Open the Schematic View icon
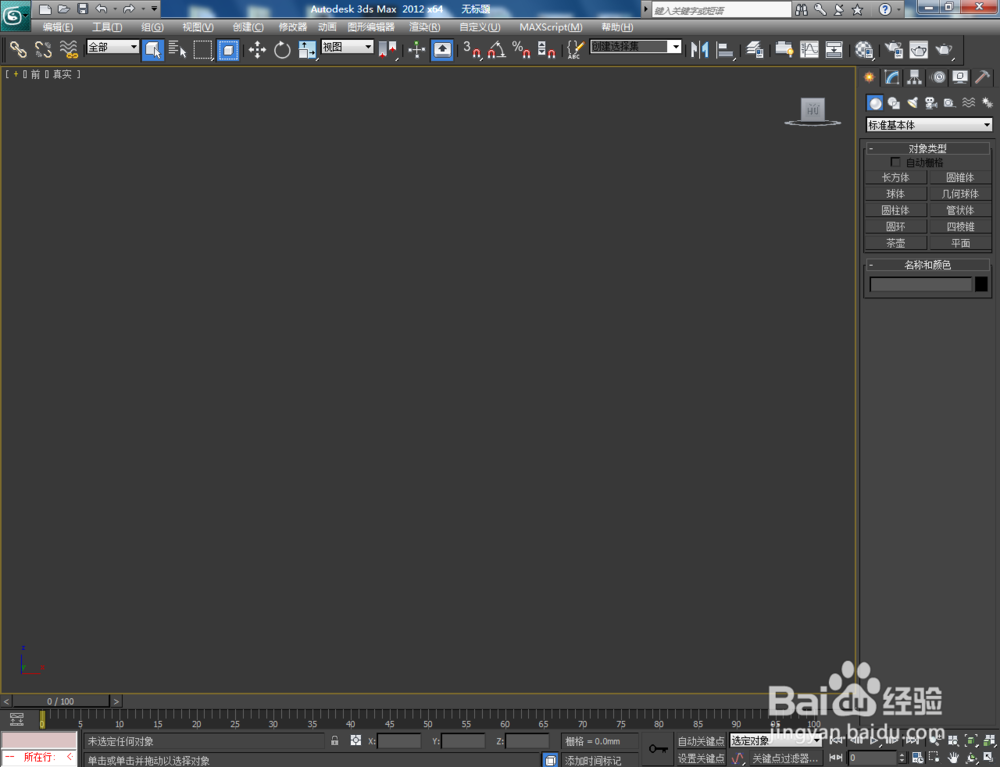The width and height of the screenshot is (1000, 767). [834, 50]
